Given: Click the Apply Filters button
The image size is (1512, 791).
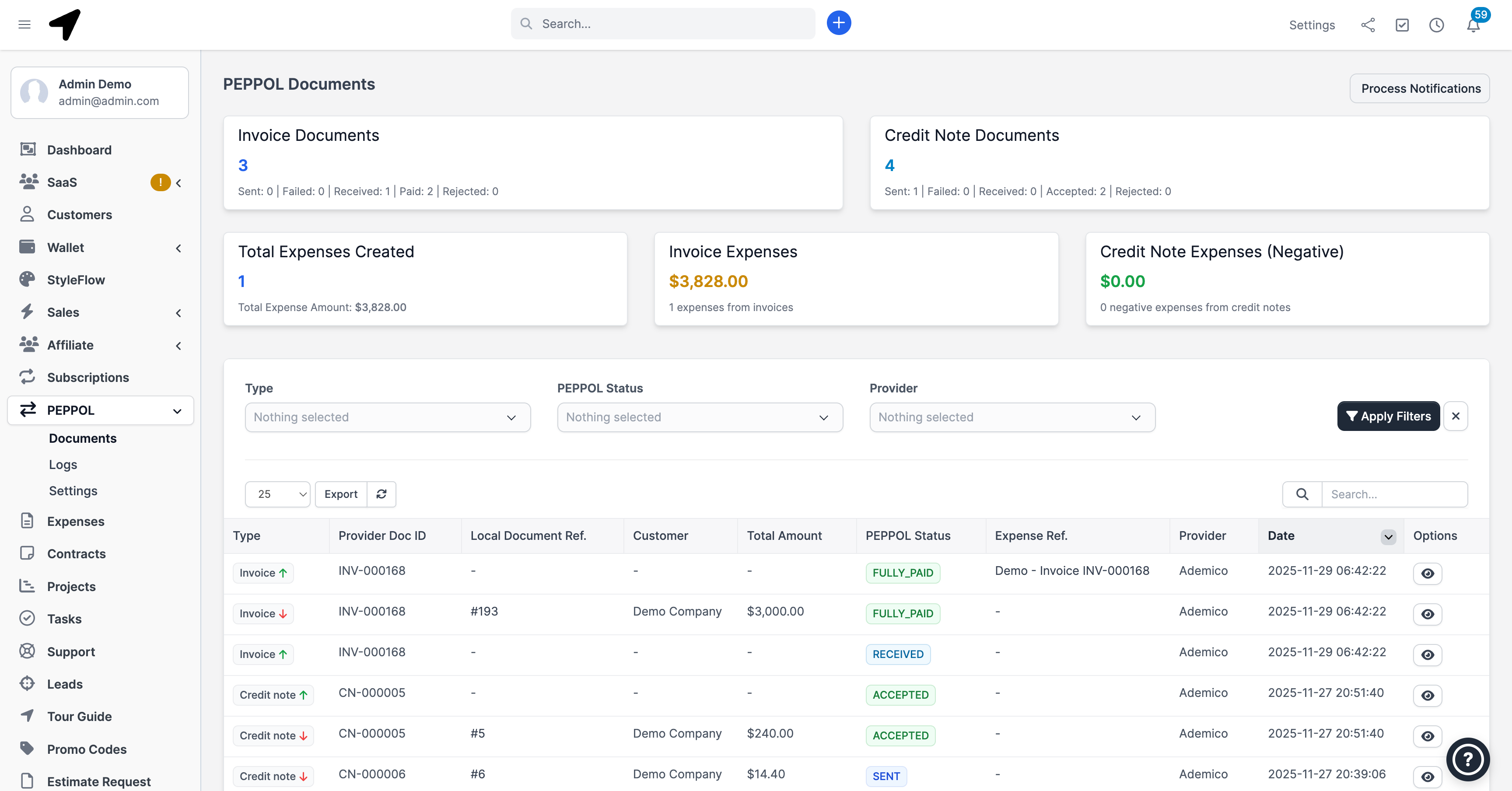Looking at the screenshot, I should [1388, 416].
